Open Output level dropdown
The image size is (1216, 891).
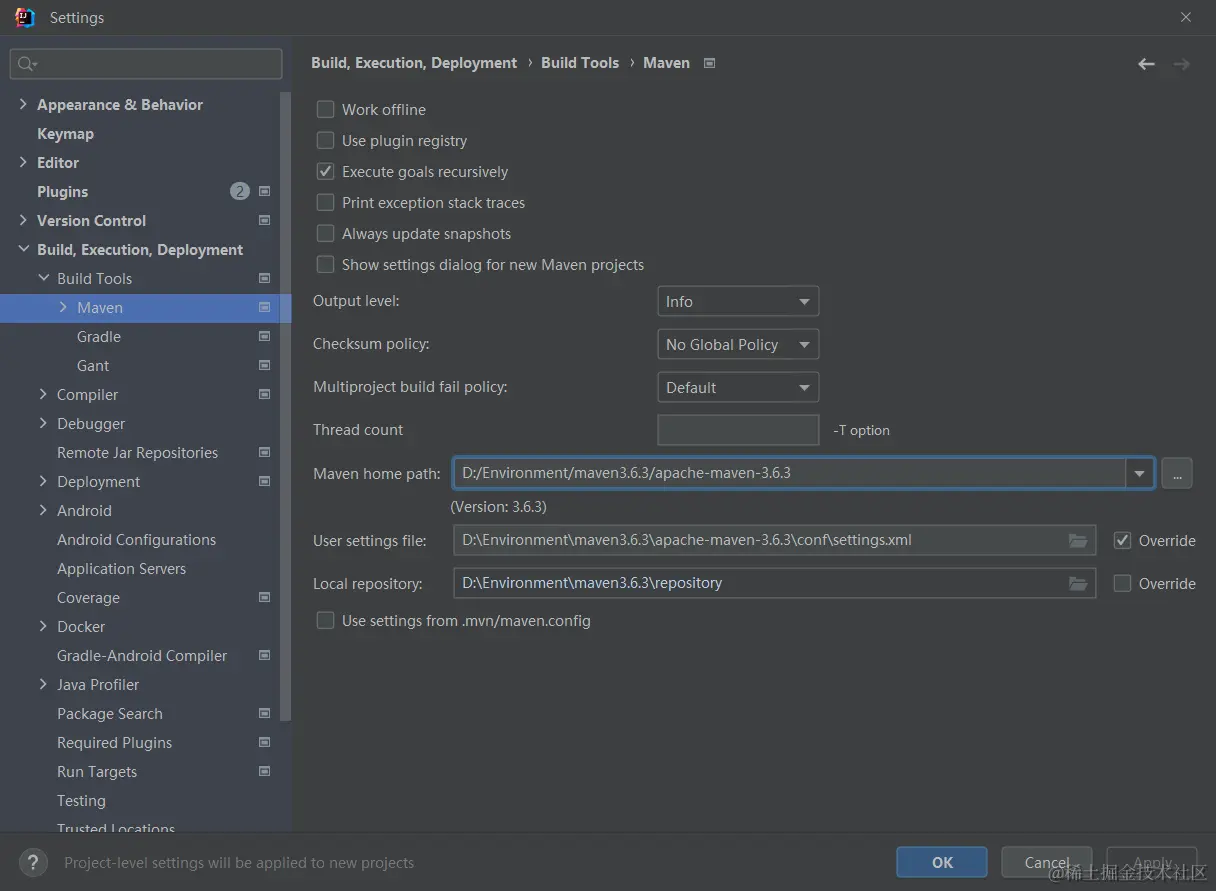coord(738,301)
